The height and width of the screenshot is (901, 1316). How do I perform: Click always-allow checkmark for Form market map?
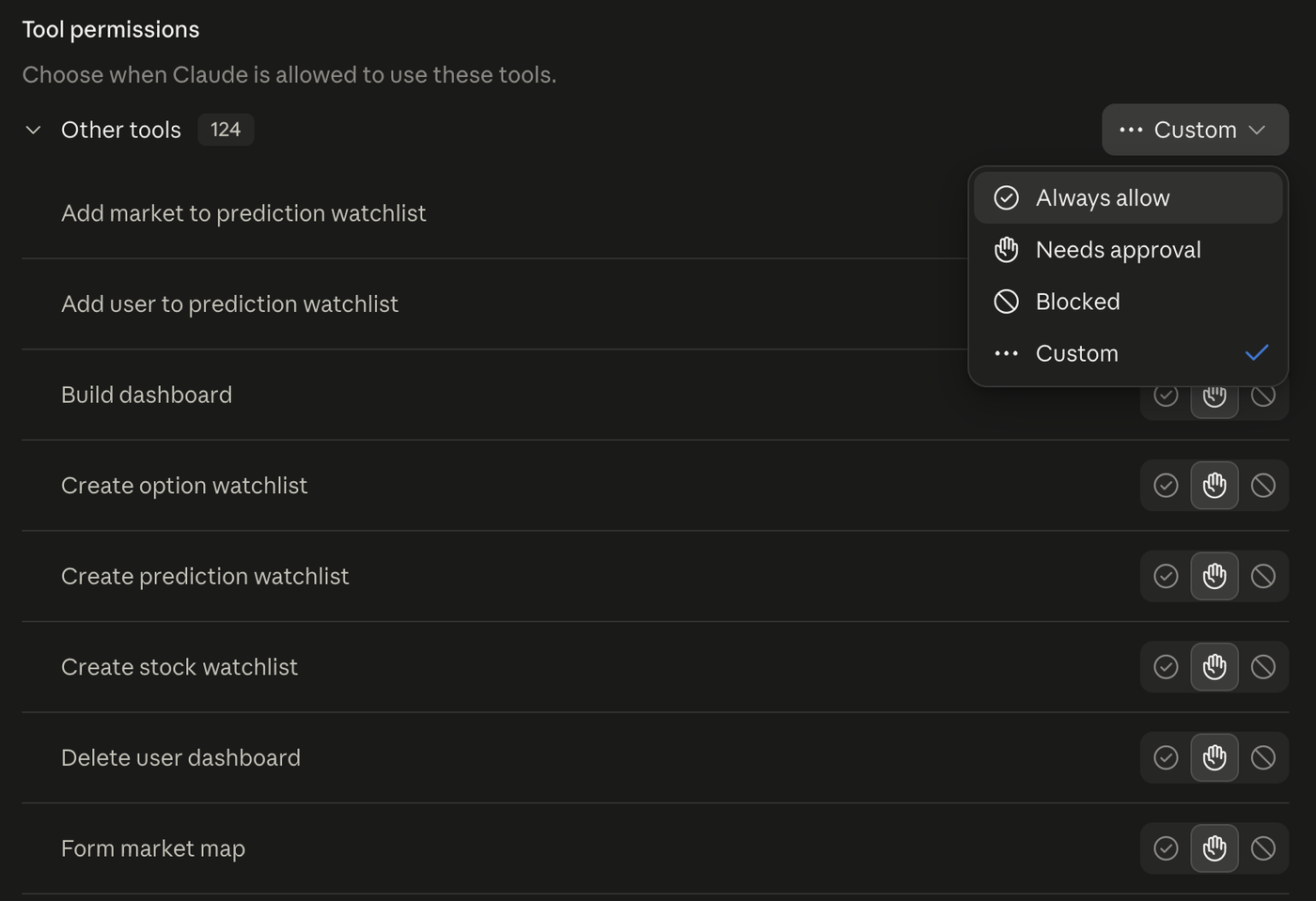point(1166,848)
